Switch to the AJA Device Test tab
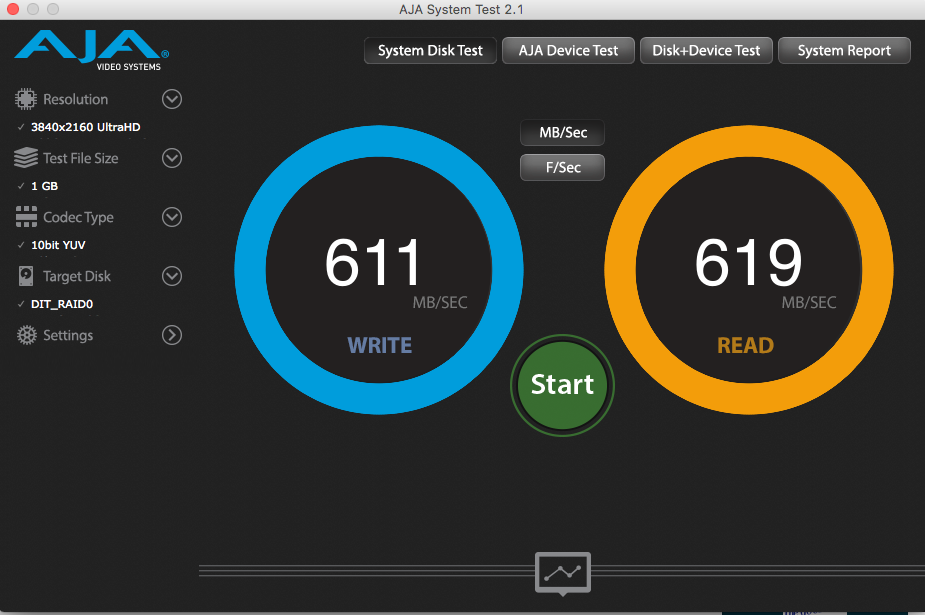This screenshot has height=615, width=925. click(x=568, y=50)
